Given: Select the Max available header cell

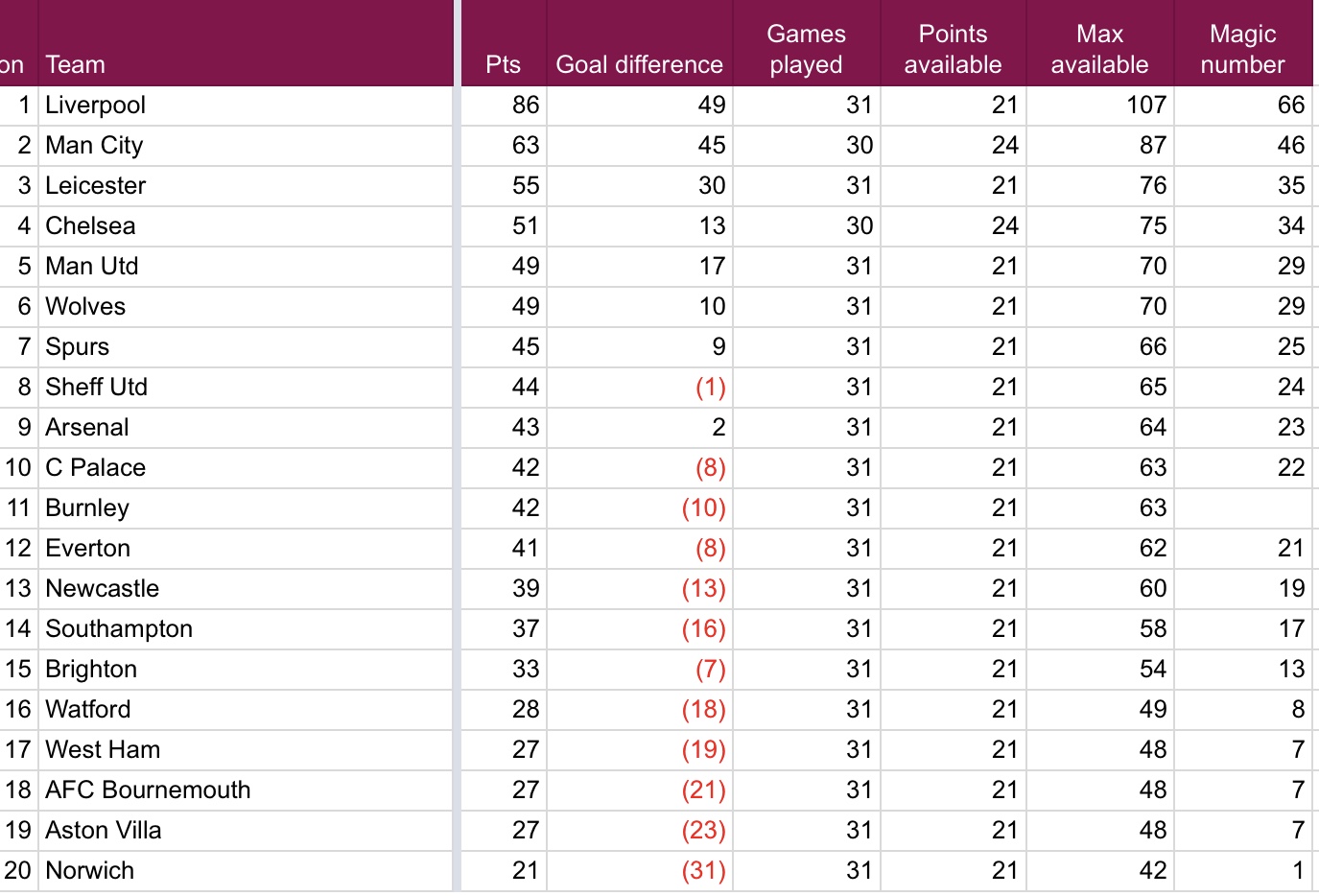Looking at the screenshot, I should (1099, 49).
